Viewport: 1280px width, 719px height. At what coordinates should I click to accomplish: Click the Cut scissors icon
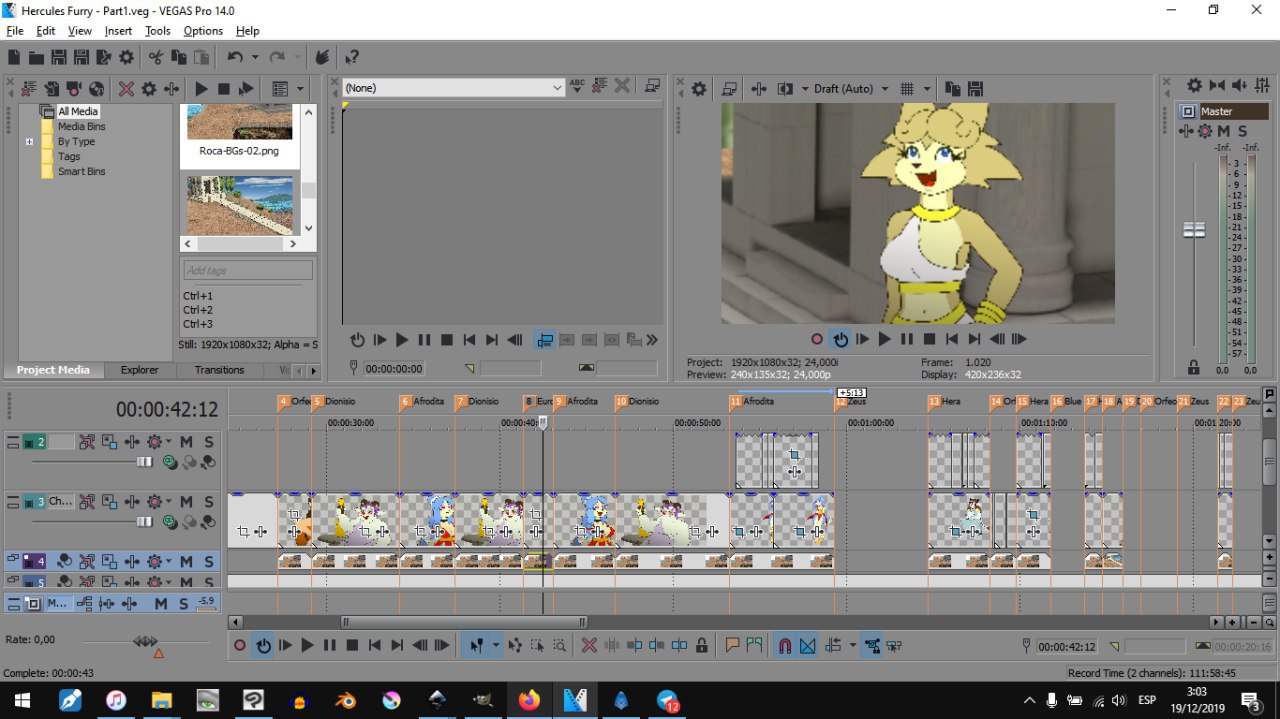point(156,58)
